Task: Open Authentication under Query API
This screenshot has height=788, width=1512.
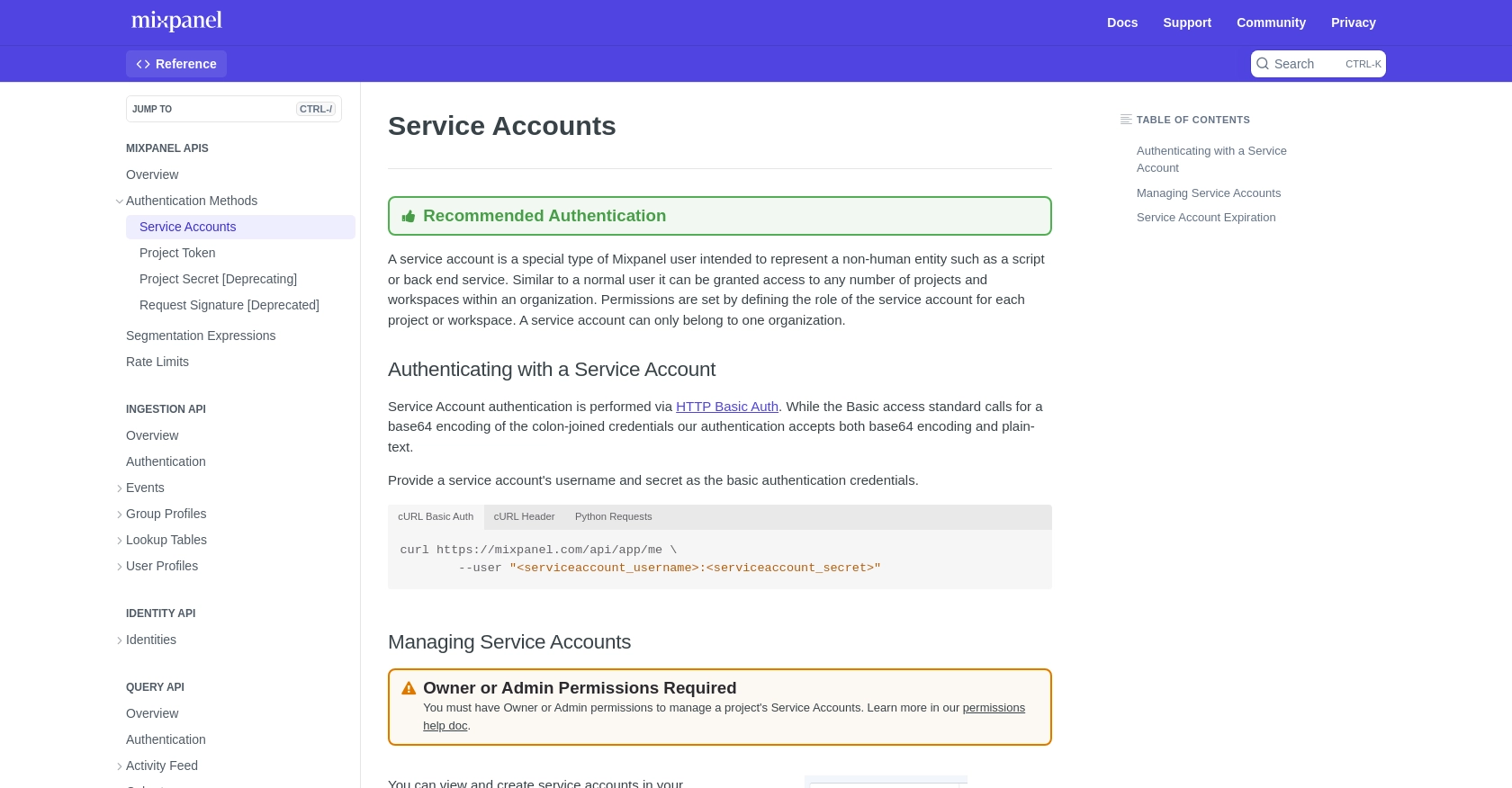Action: (166, 739)
